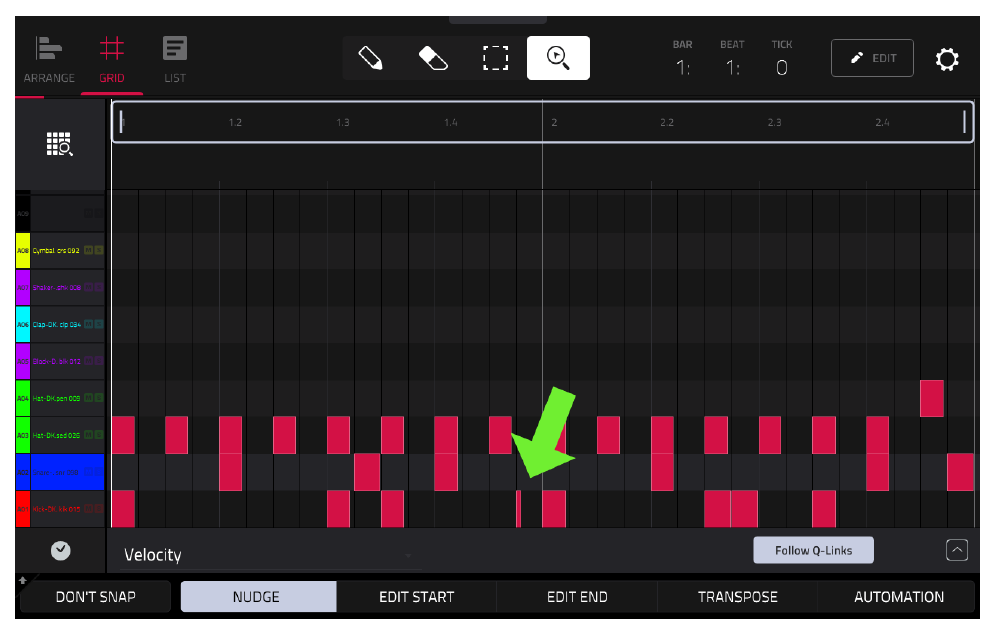
Task: Select the Nudge mode button
Action: 258,597
